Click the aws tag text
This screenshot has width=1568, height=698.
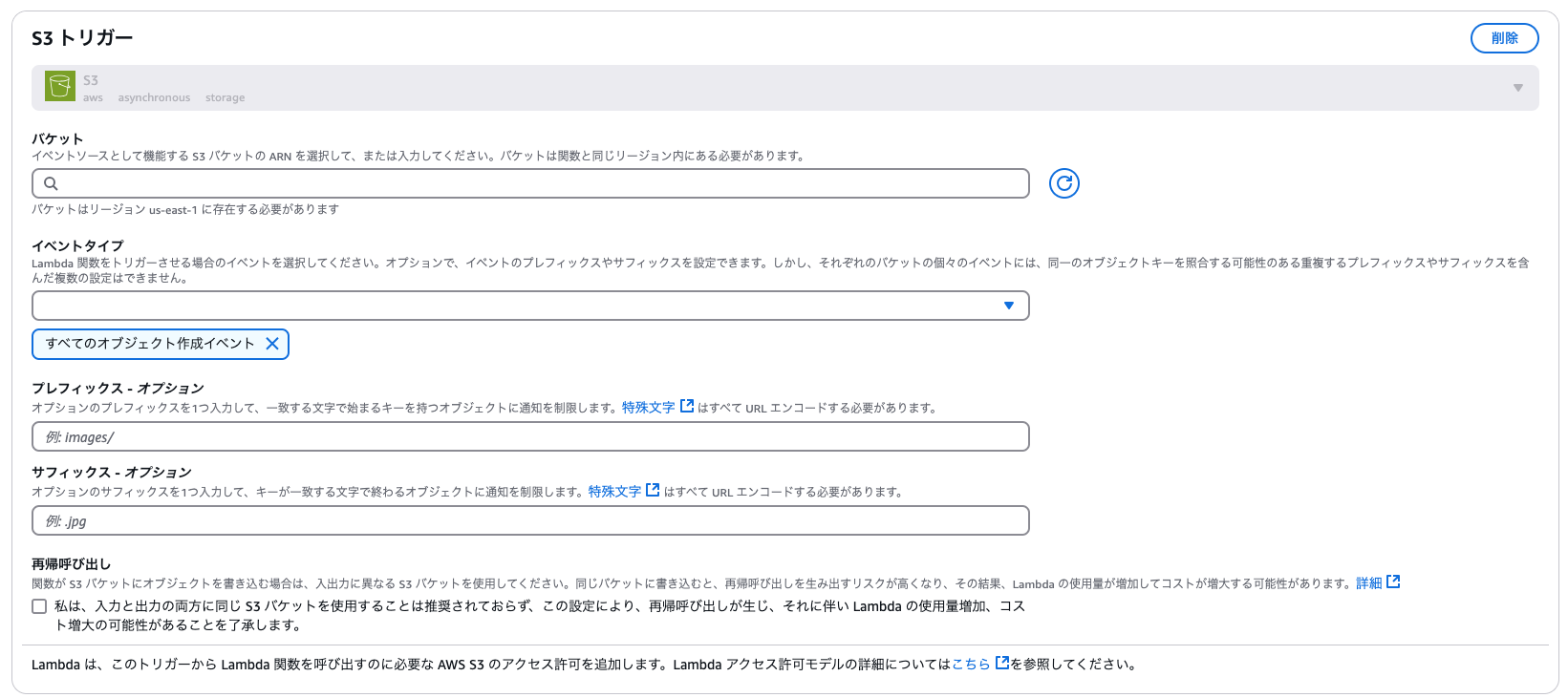click(x=93, y=97)
